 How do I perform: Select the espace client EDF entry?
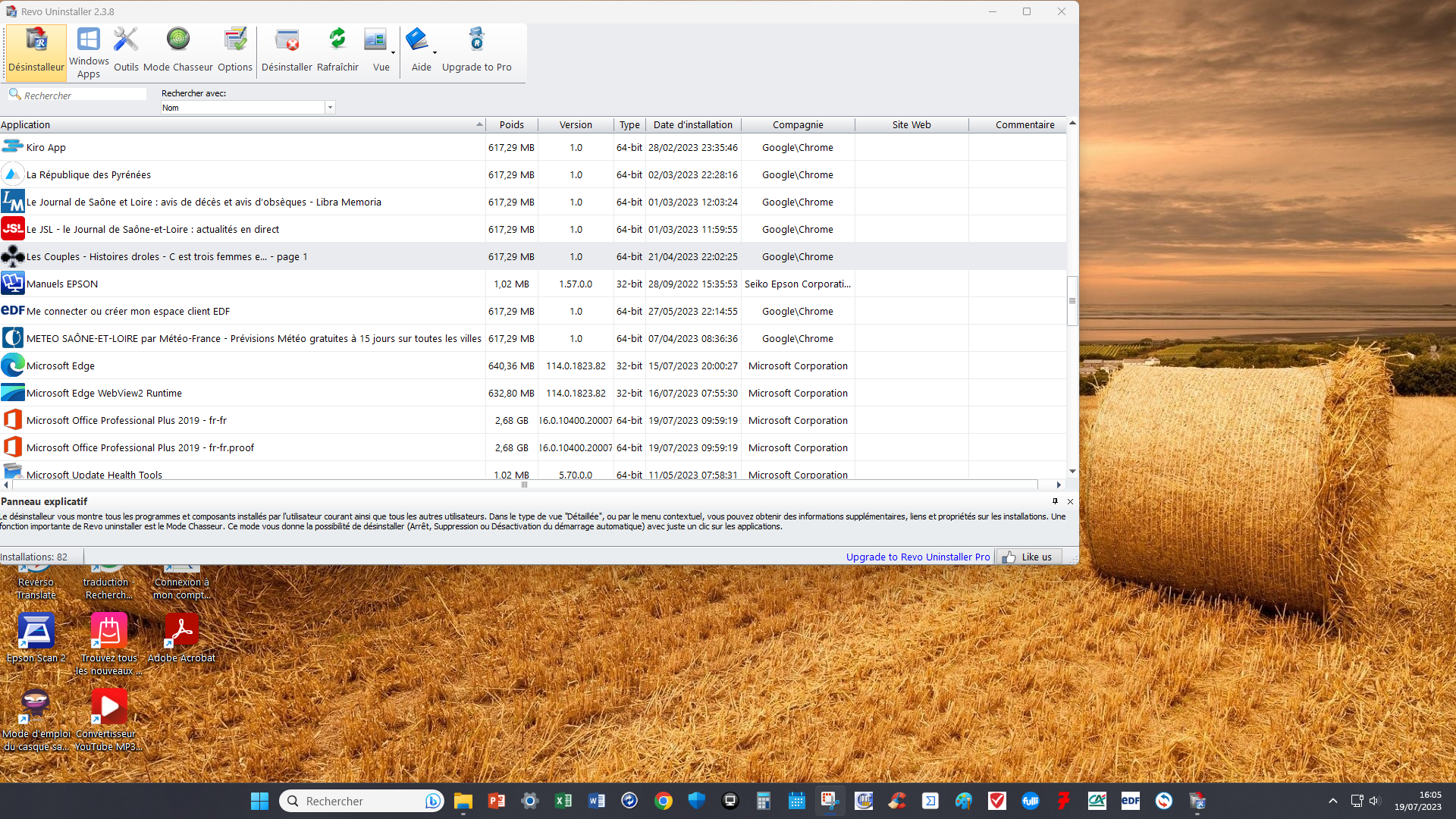(533, 311)
